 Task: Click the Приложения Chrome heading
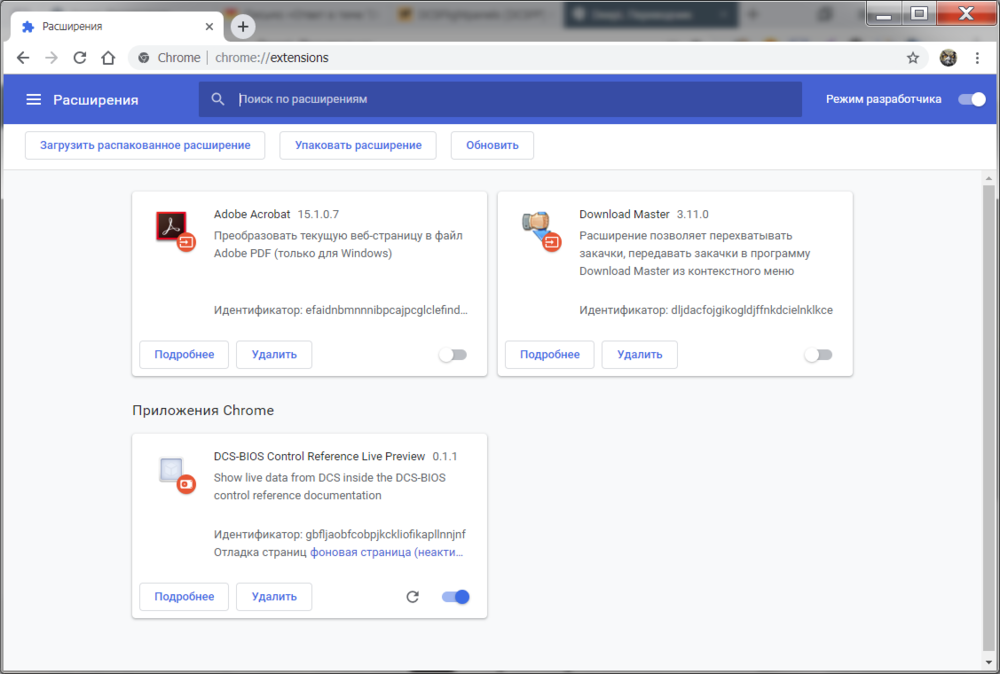click(x=203, y=411)
